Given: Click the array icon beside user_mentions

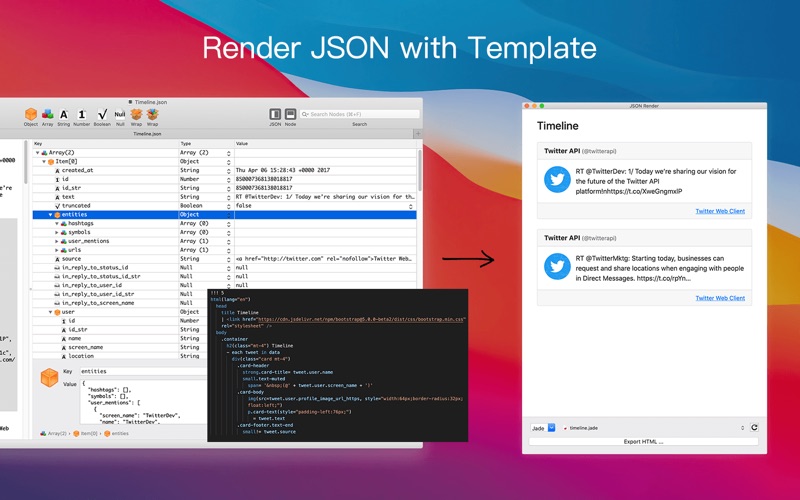Looking at the screenshot, I should 64,241.
